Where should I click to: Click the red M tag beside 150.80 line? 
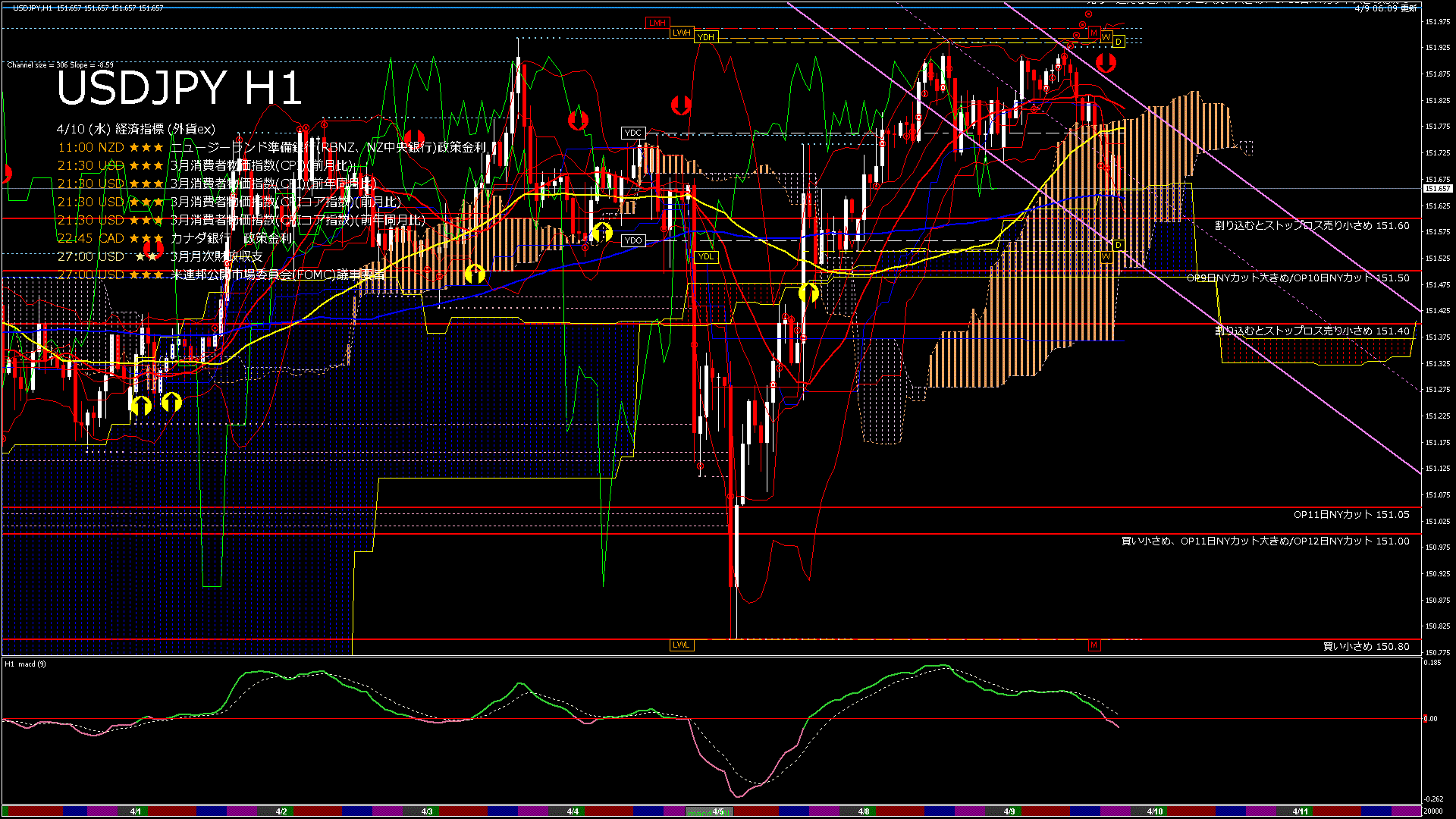1094,645
